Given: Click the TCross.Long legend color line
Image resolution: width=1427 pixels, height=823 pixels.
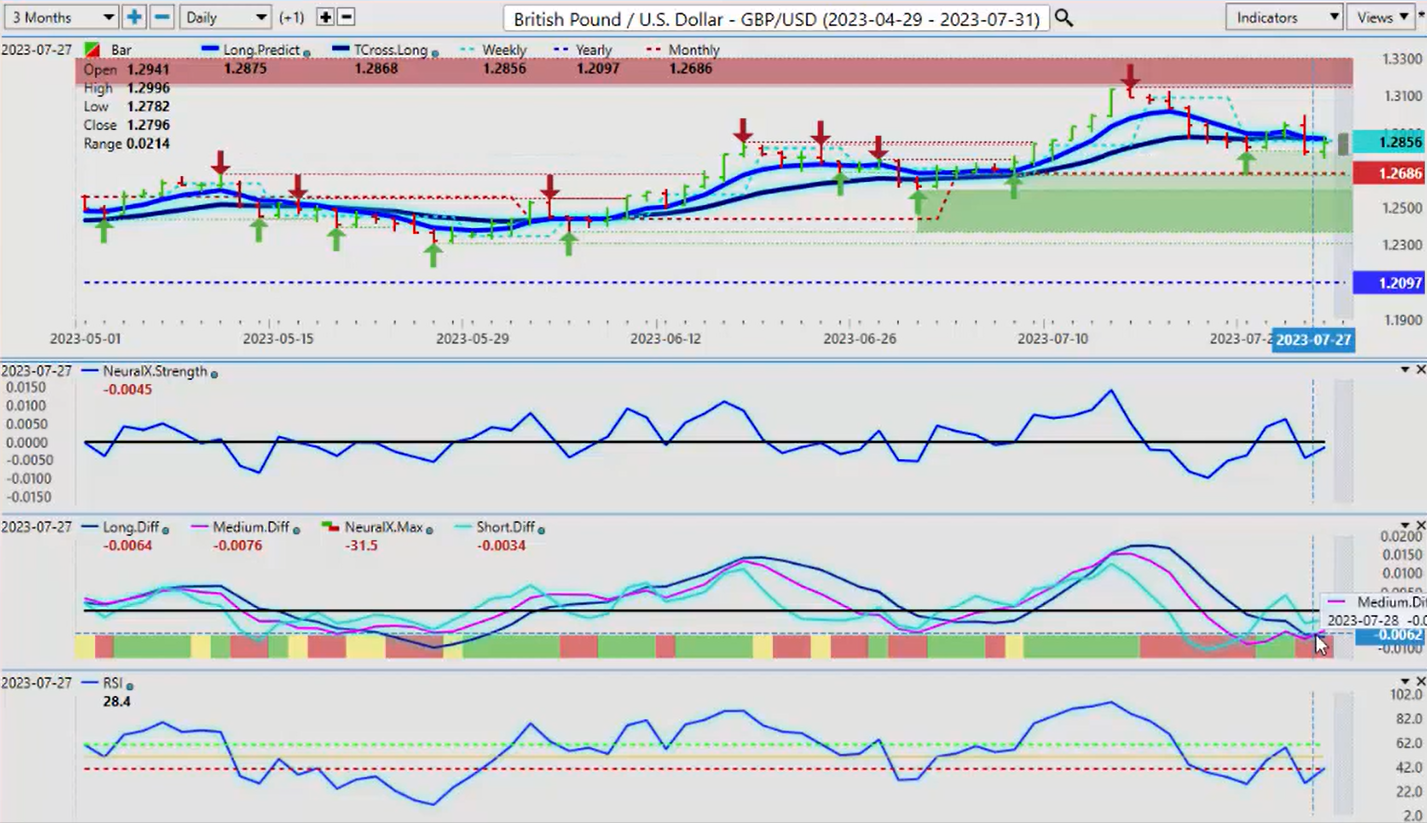Looking at the screenshot, I should 341,50.
